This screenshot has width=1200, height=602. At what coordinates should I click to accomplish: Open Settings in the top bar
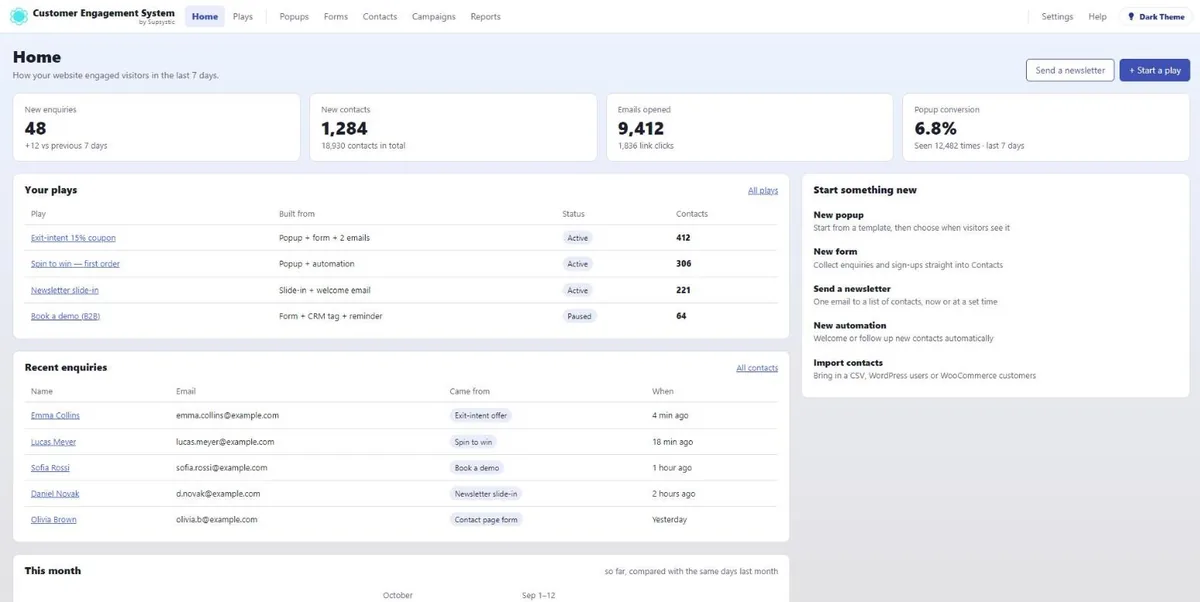coord(1057,17)
